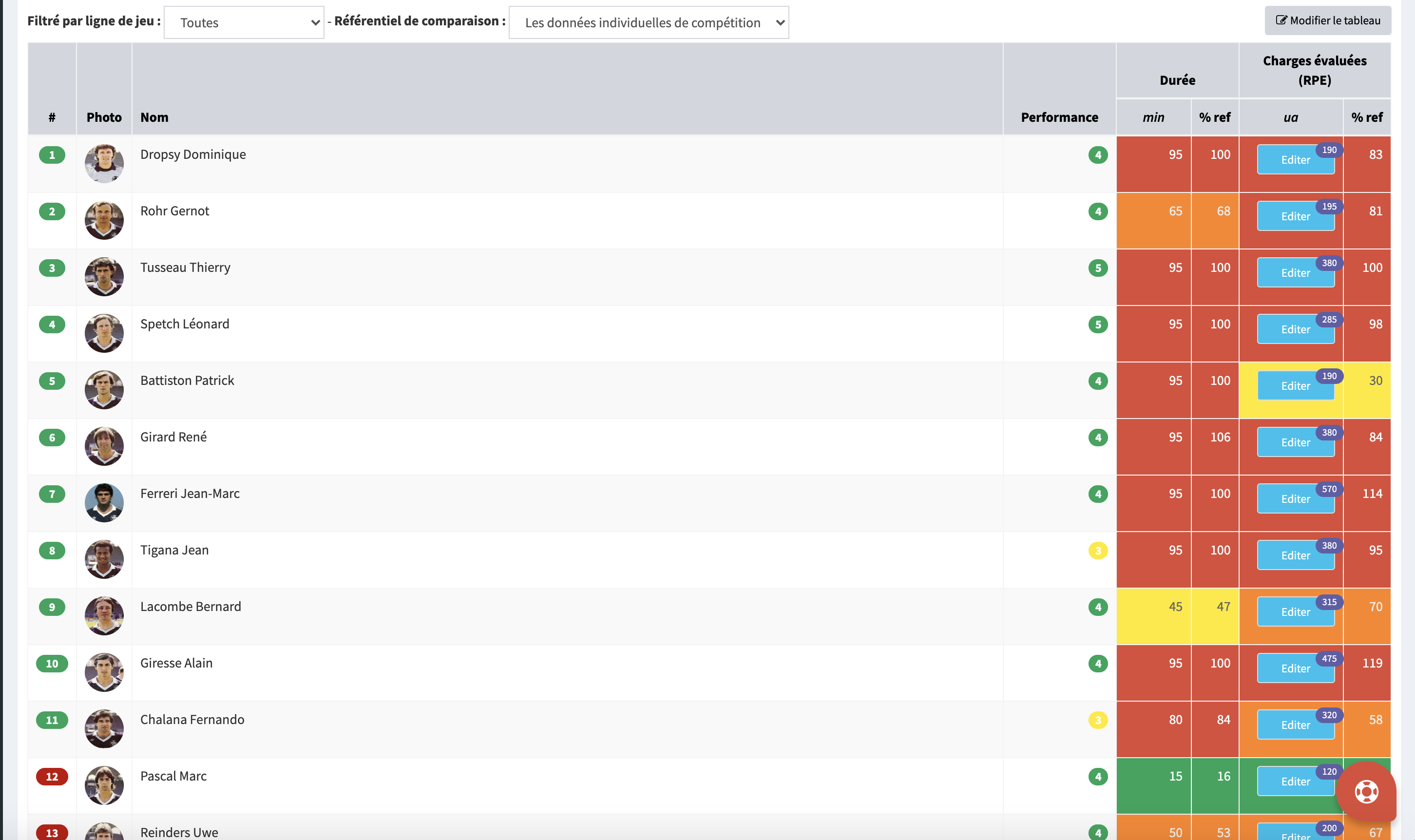Viewport: 1415px width, 840px height.
Task: Click Girard René's 106 % ref cell
Action: point(1215,447)
